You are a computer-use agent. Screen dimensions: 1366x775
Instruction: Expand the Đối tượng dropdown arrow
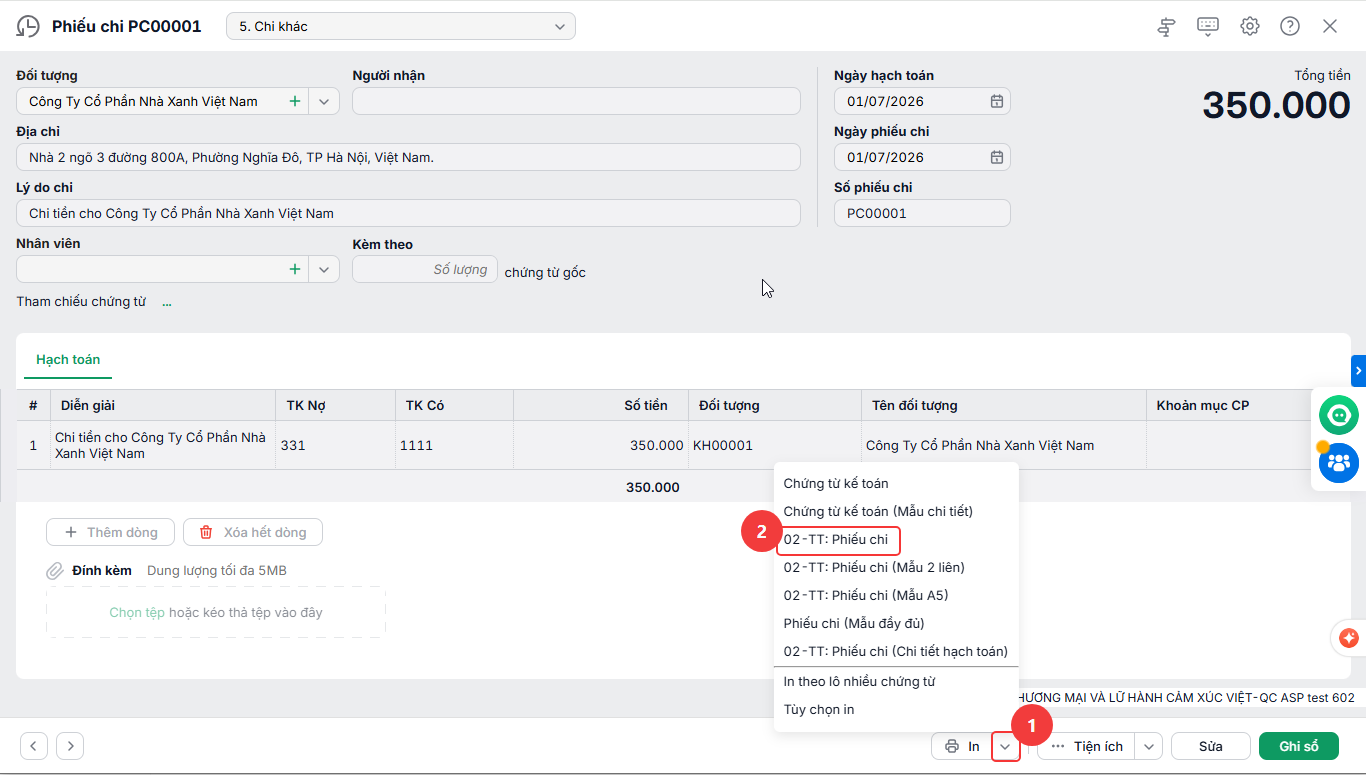pos(325,101)
